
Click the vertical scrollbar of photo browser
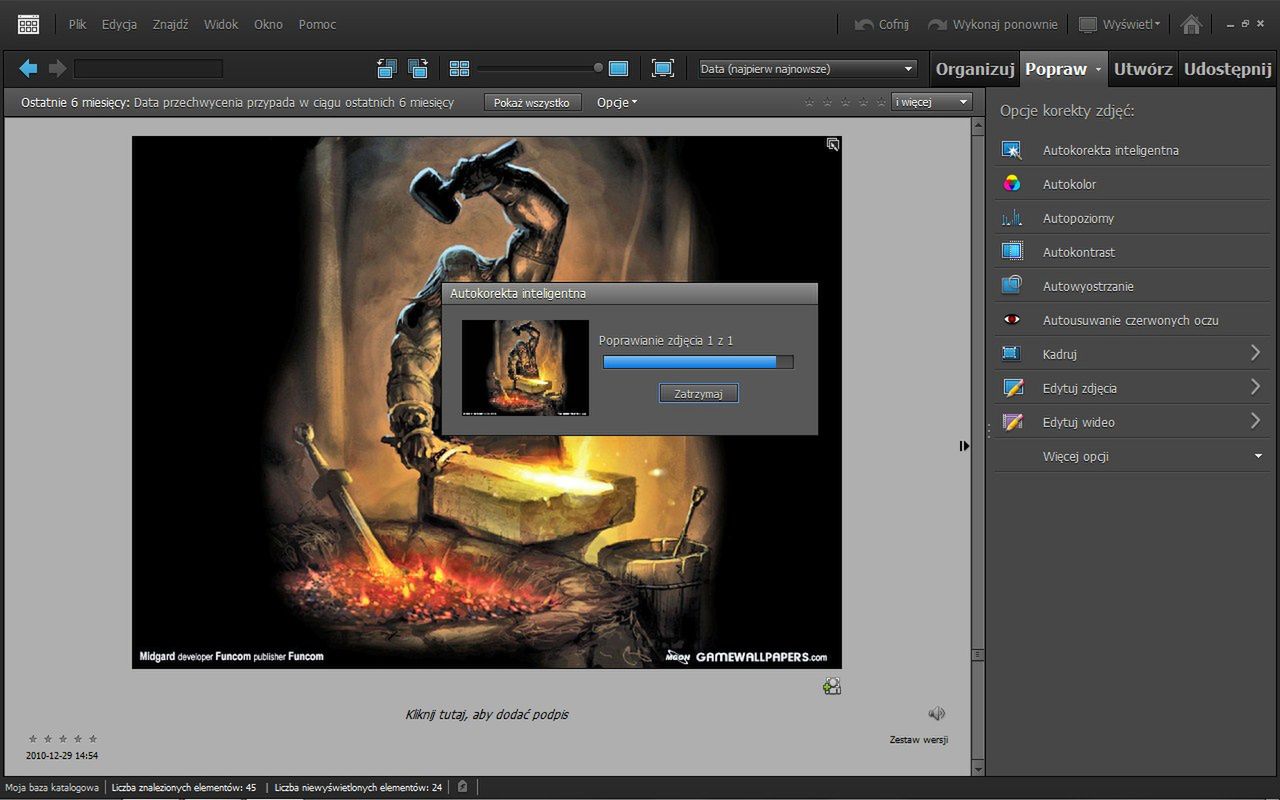[x=977, y=445]
